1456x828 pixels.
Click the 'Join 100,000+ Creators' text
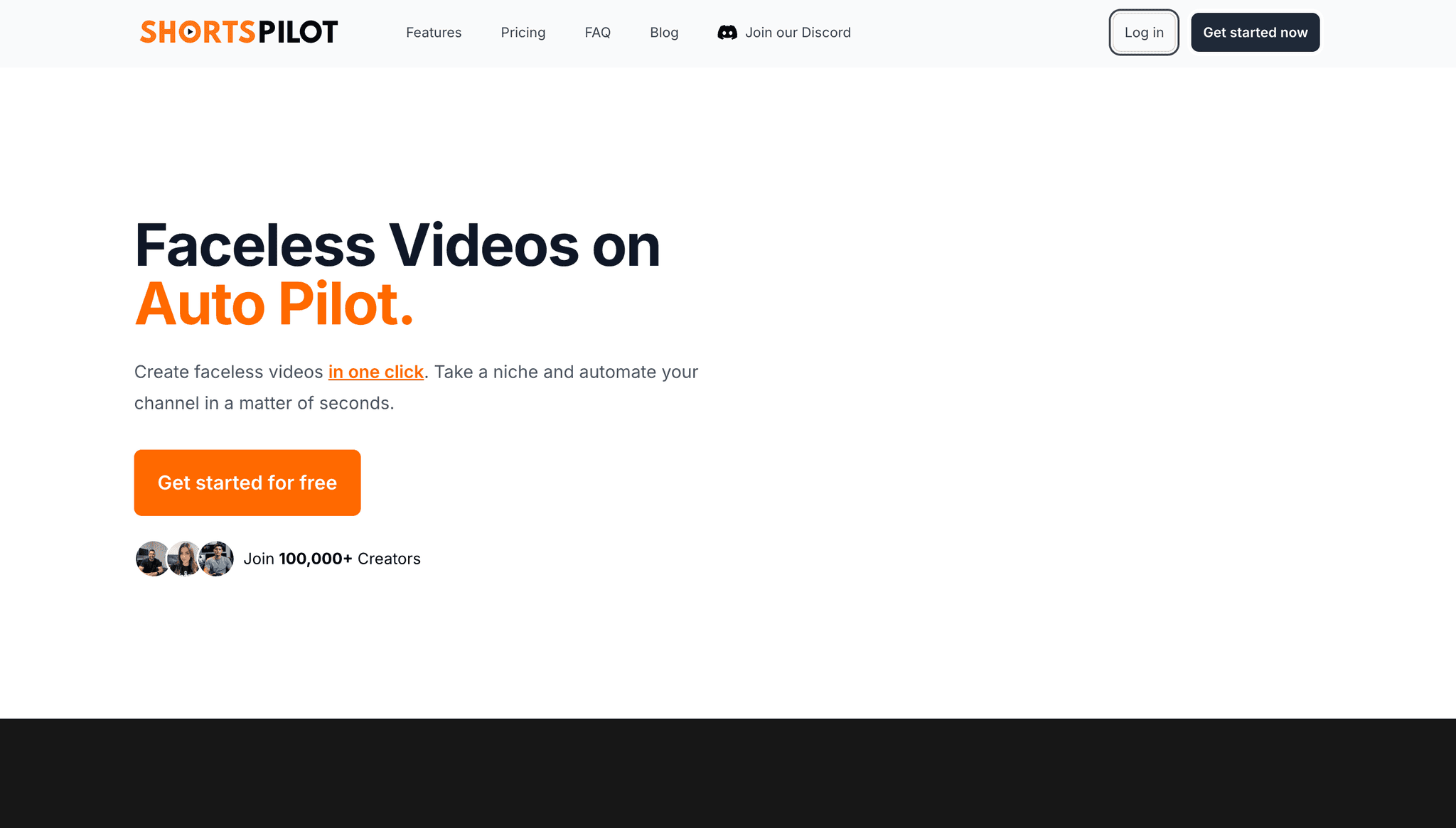click(x=332, y=559)
